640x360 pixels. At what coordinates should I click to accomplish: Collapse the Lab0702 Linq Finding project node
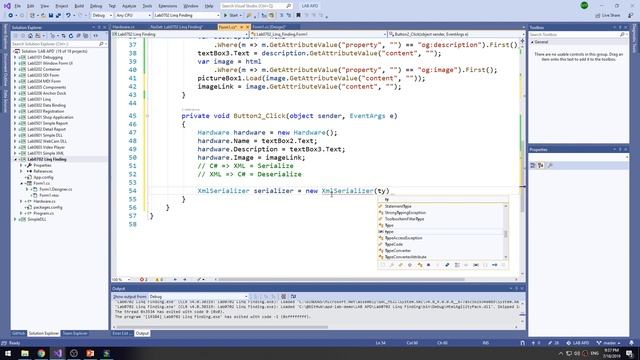point(16,159)
